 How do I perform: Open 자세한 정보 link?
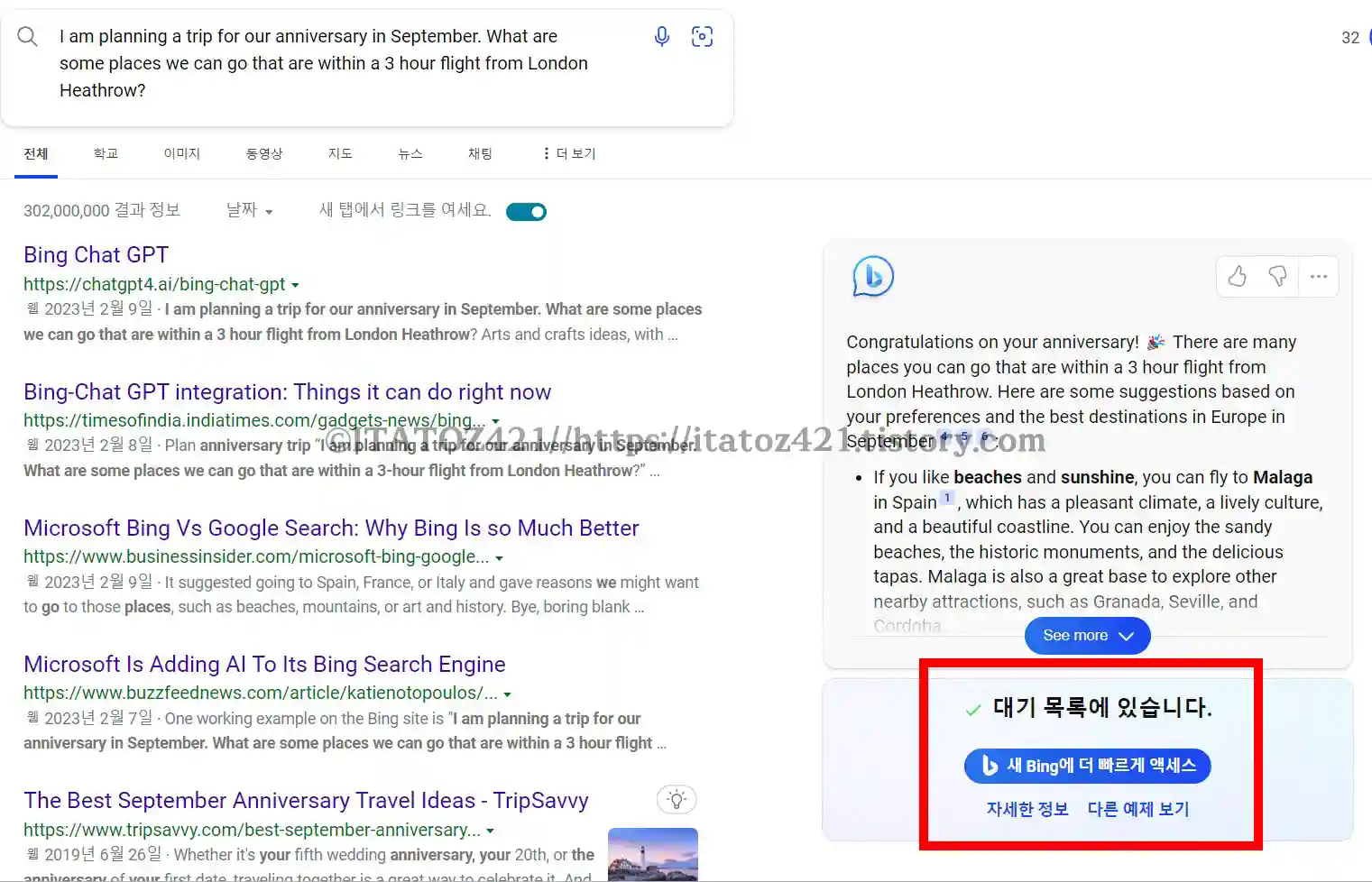tap(1027, 809)
